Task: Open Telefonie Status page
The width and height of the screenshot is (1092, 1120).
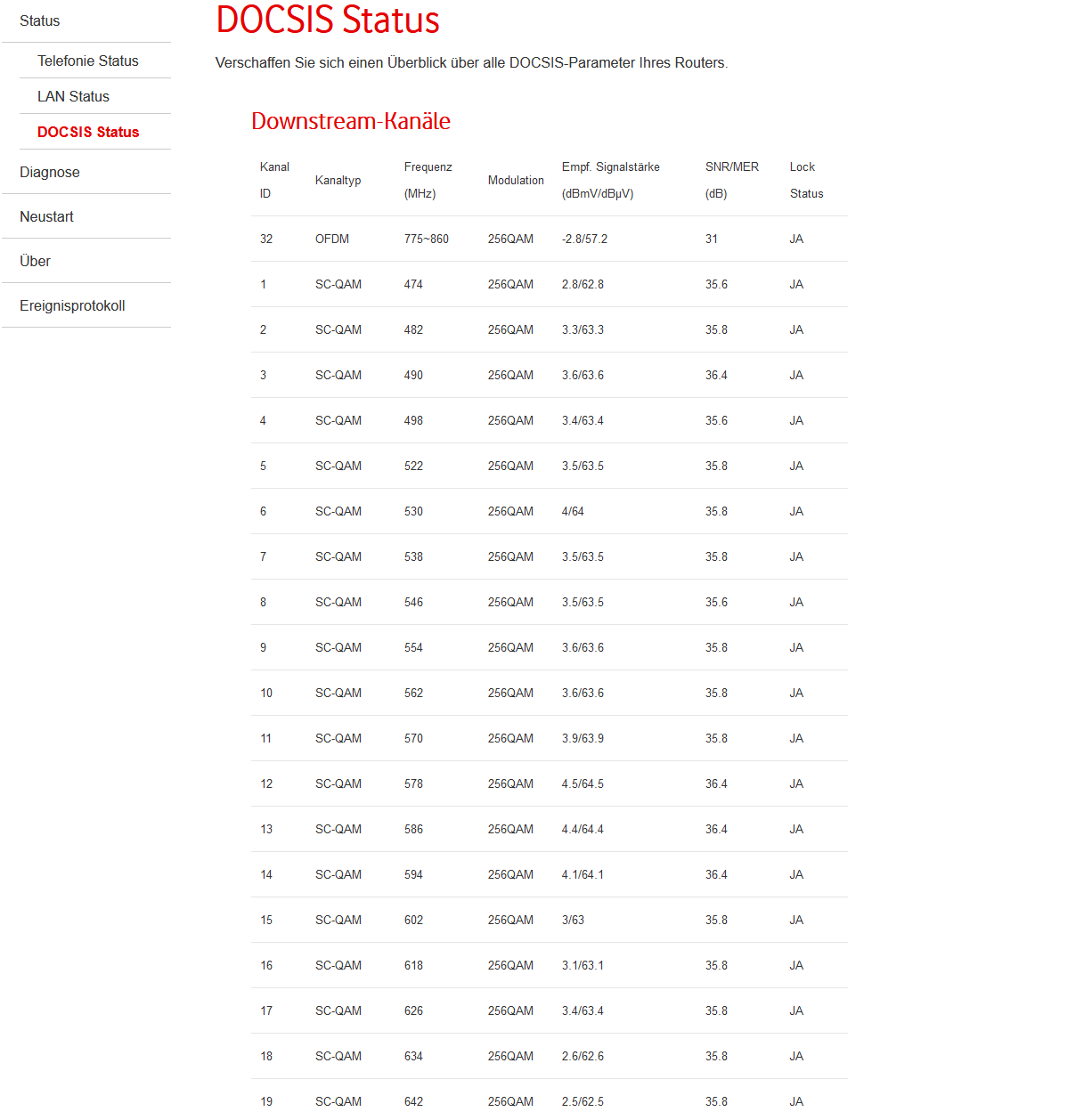Action: coord(88,61)
